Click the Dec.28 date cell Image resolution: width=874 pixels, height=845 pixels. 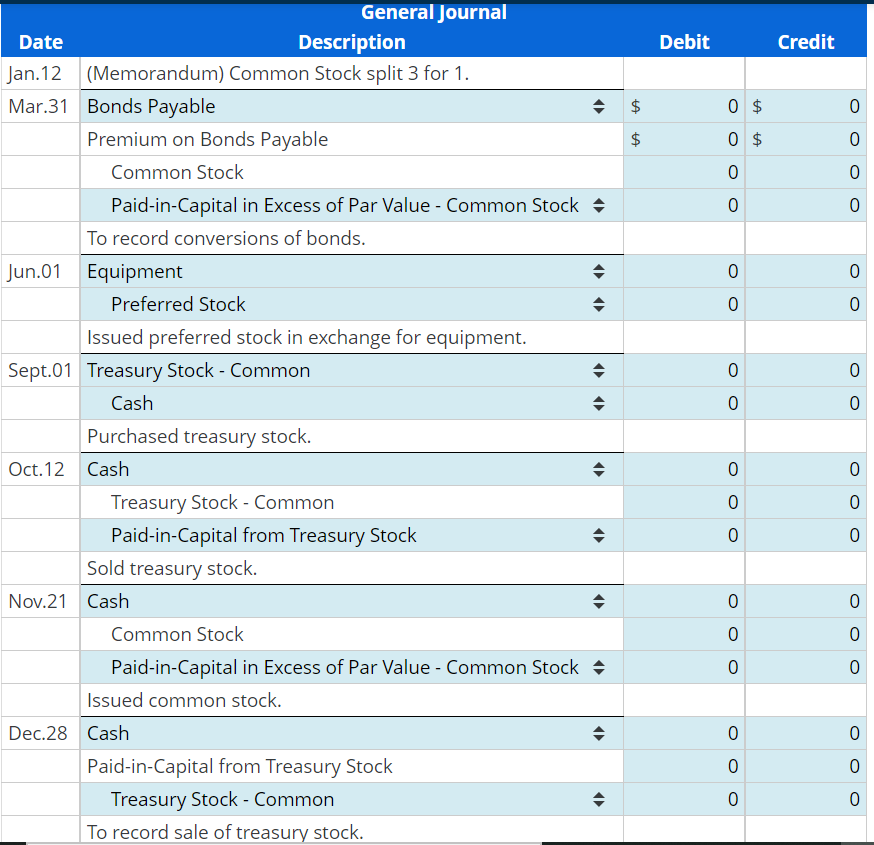point(41,733)
